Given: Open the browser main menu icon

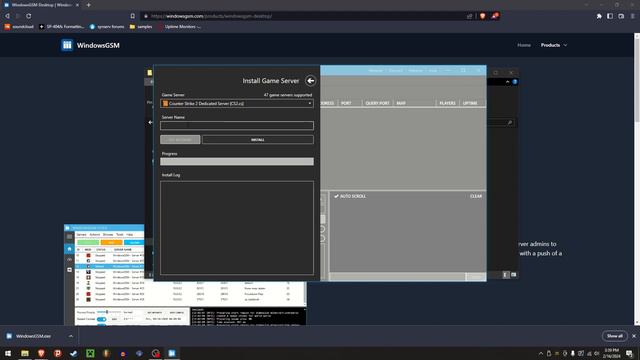Looking at the screenshot, I should 632,16.
